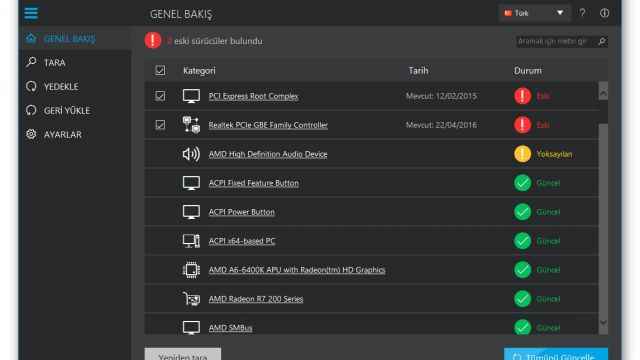Viewport: 640px width, 360px height.
Task: Open the AMD SMBus link
Action: (230, 328)
